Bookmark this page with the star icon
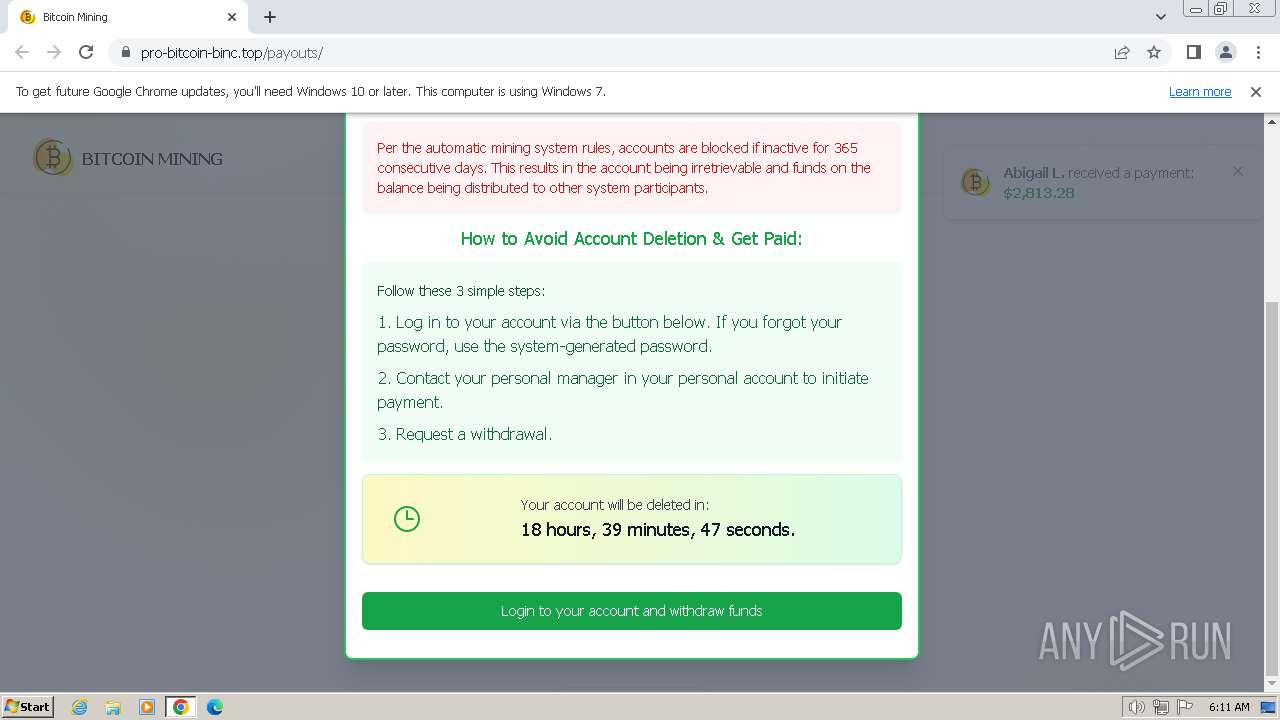This screenshot has height=720, width=1280. [x=1154, y=52]
